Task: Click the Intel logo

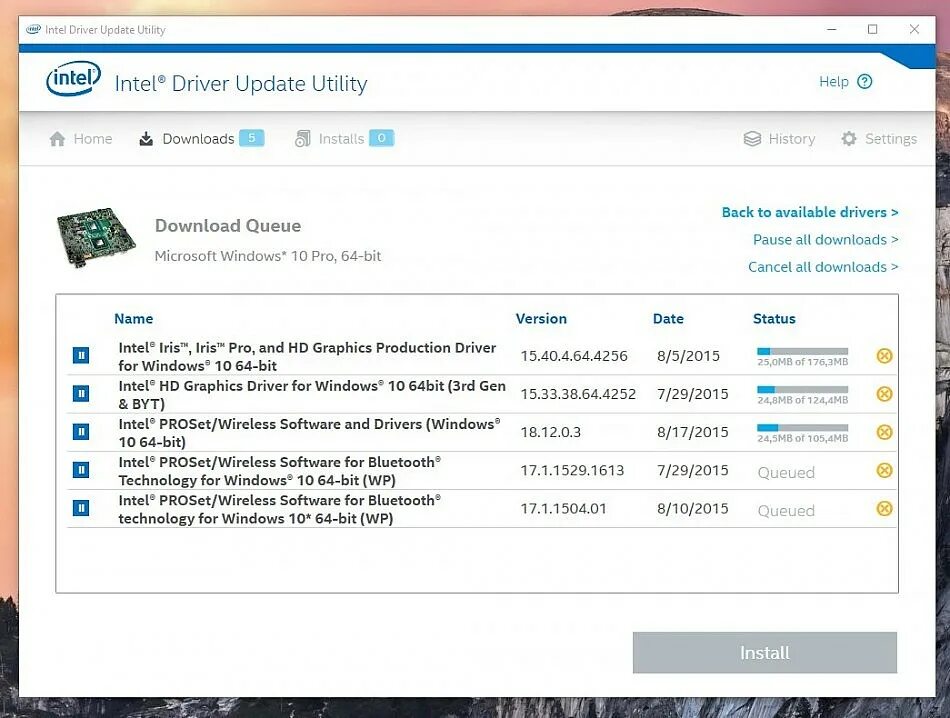Action: [x=73, y=79]
